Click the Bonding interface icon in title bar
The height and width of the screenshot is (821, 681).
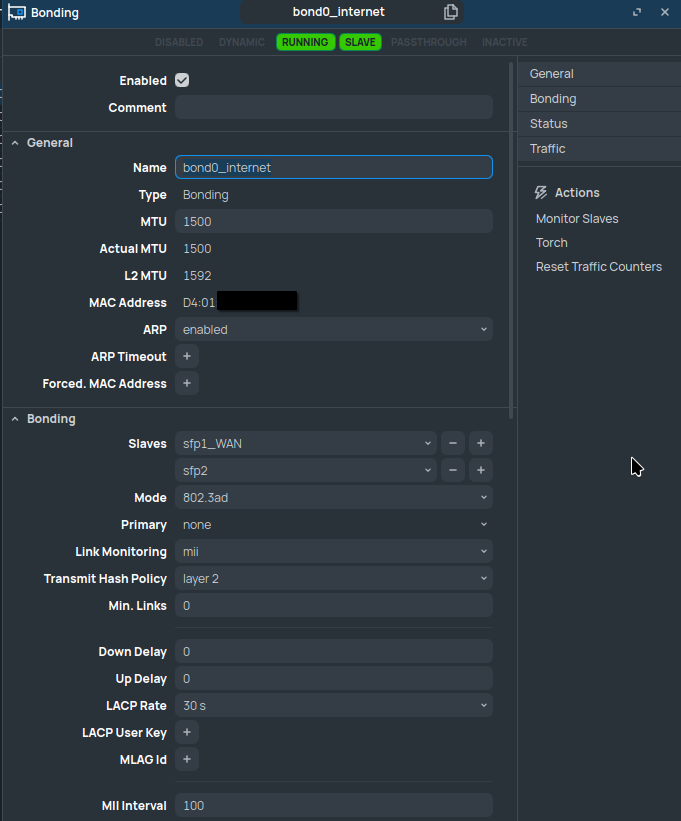tap(16, 13)
